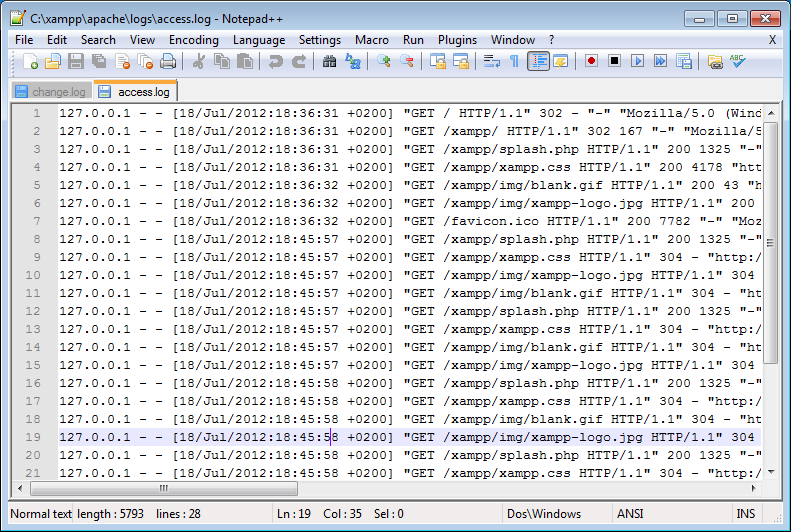The image size is (791, 532).
Task: Click 'length : 5793' status entry
Action: [110, 514]
